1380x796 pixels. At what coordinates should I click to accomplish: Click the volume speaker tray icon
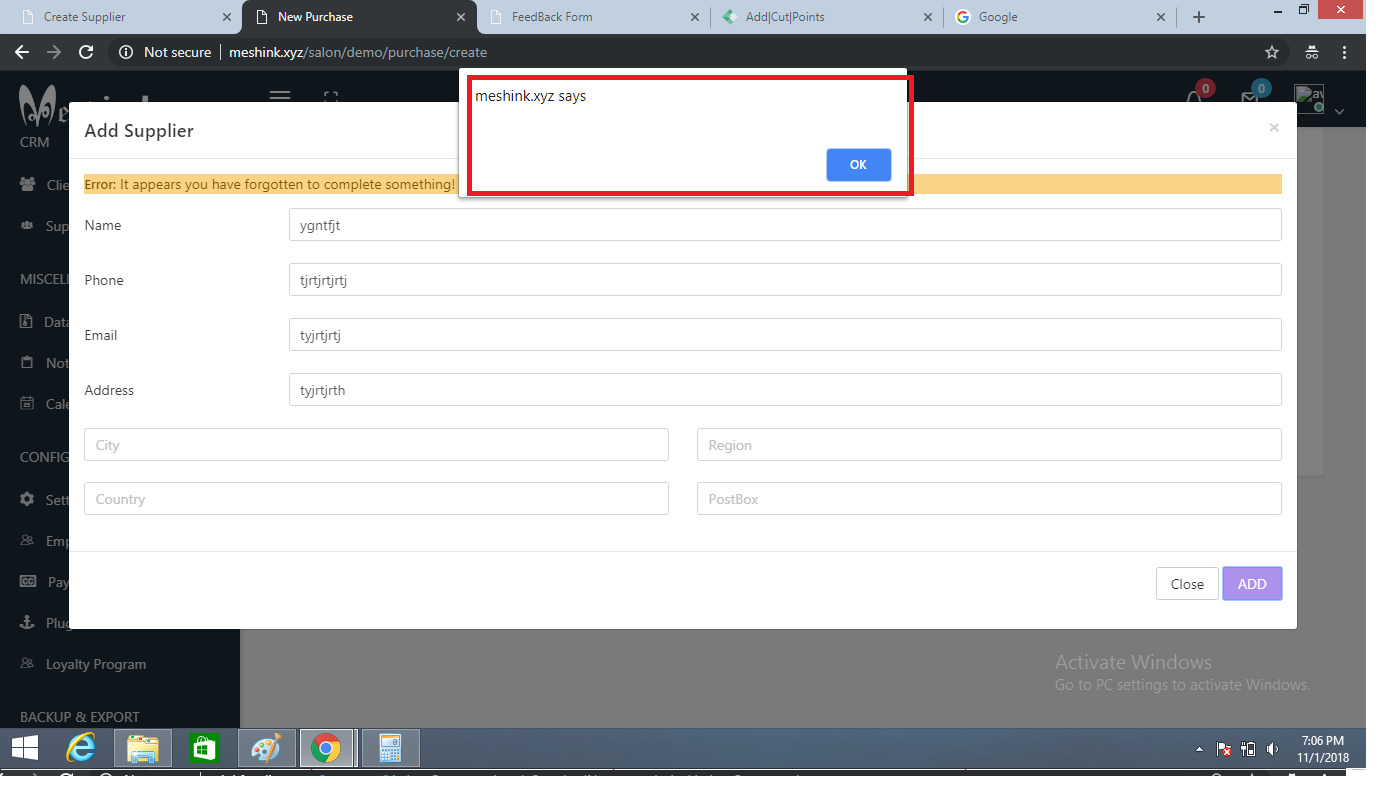point(1272,749)
